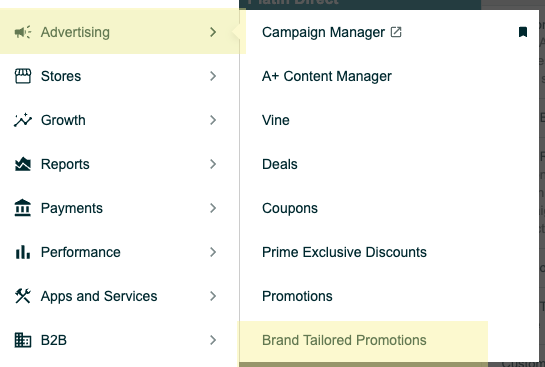545x367 pixels.
Task: Click the Reports graph icon
Action: pyautogui.click(x=23, y=164)
